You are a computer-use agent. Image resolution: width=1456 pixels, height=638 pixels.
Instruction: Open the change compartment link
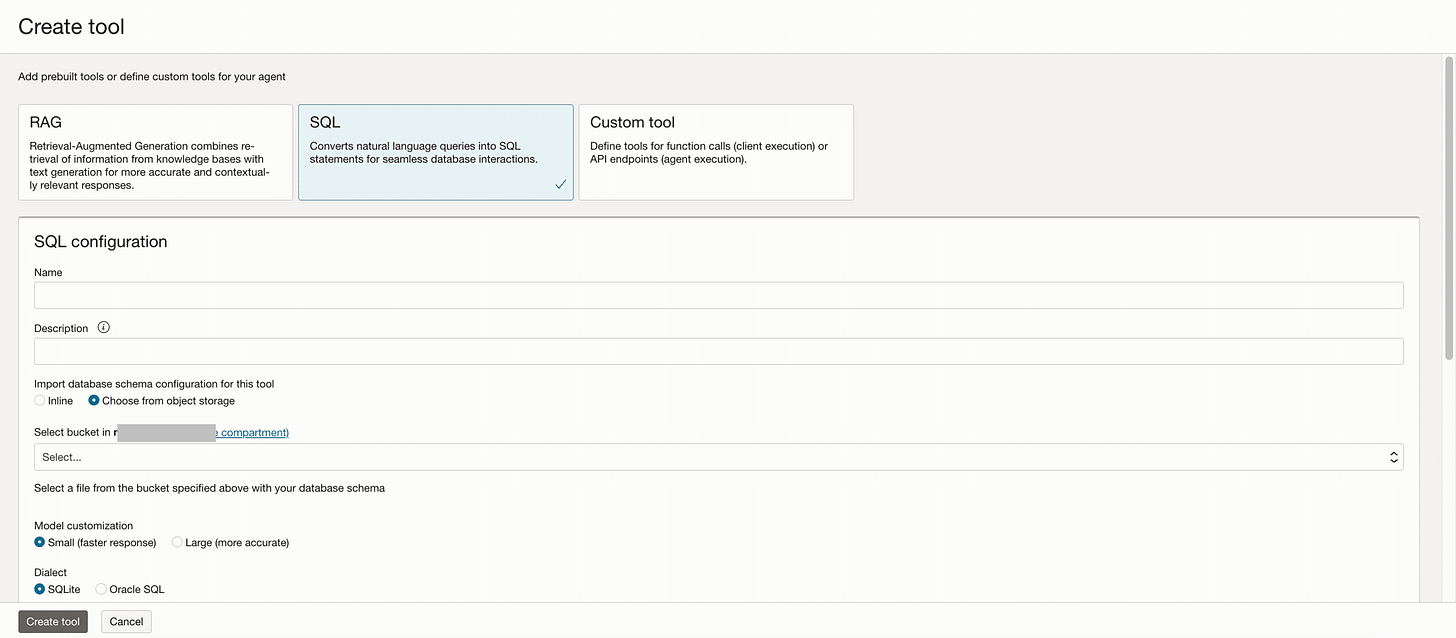252,432
